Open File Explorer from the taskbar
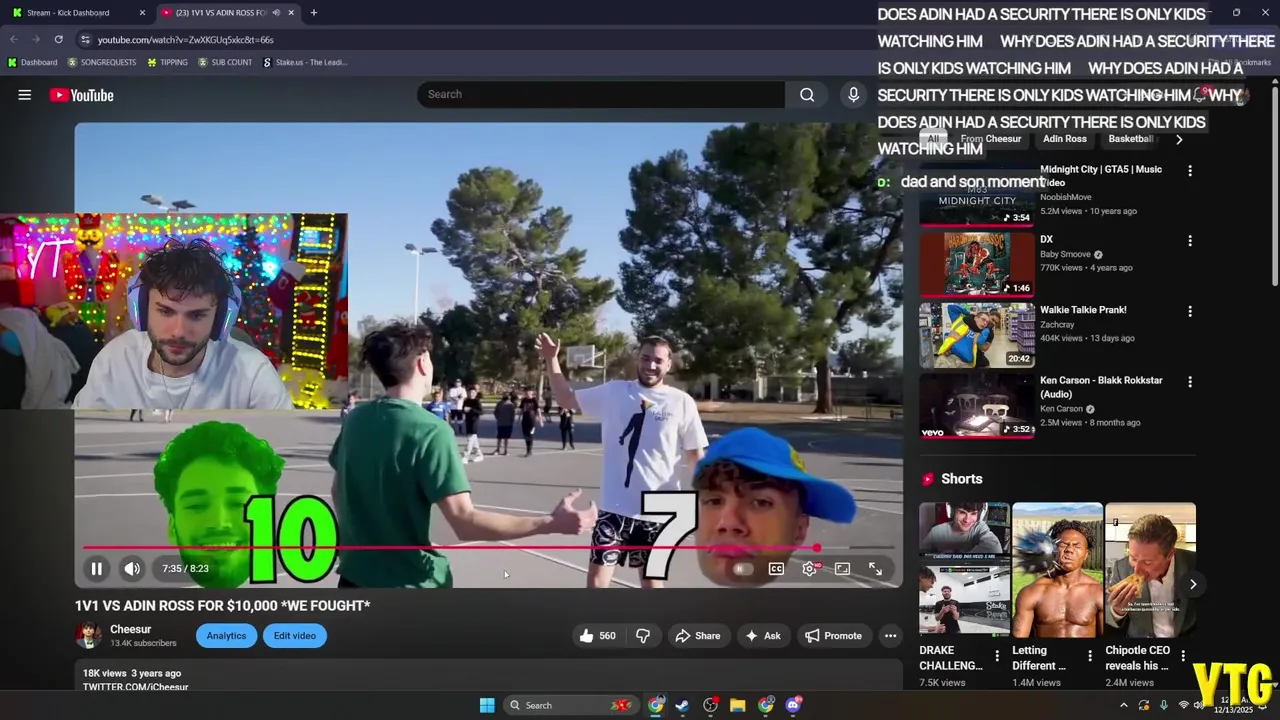 point(737,705)
